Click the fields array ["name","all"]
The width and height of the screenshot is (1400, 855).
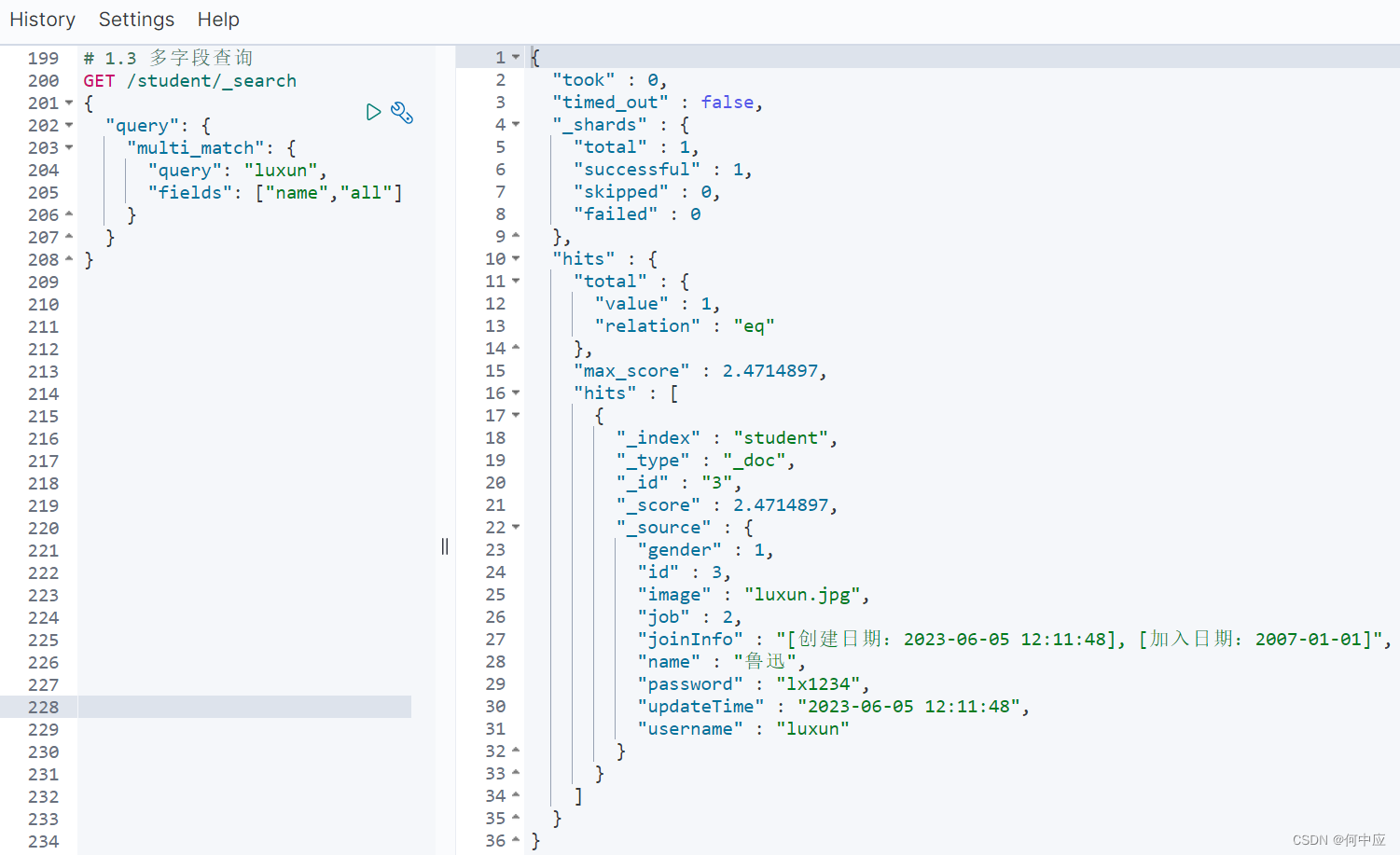[x=329, y=193]
